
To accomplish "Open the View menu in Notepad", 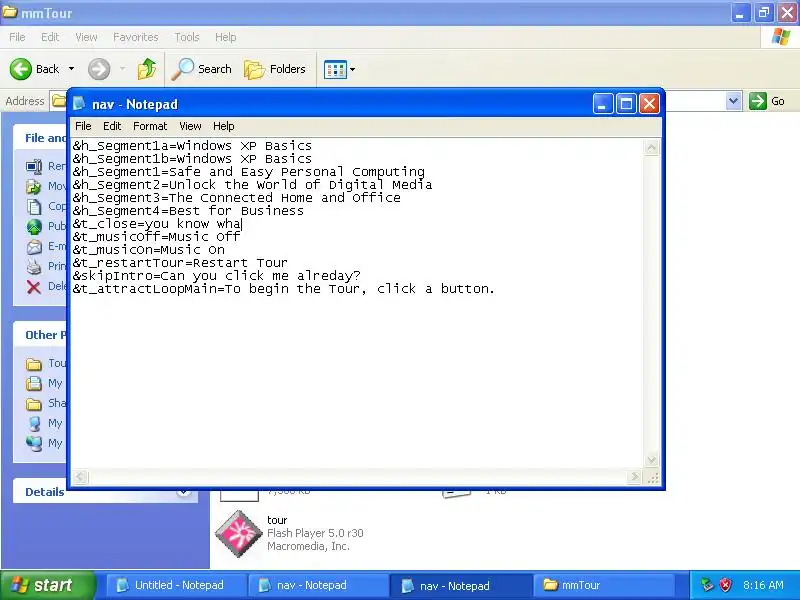I will click(x=190, y=126).
